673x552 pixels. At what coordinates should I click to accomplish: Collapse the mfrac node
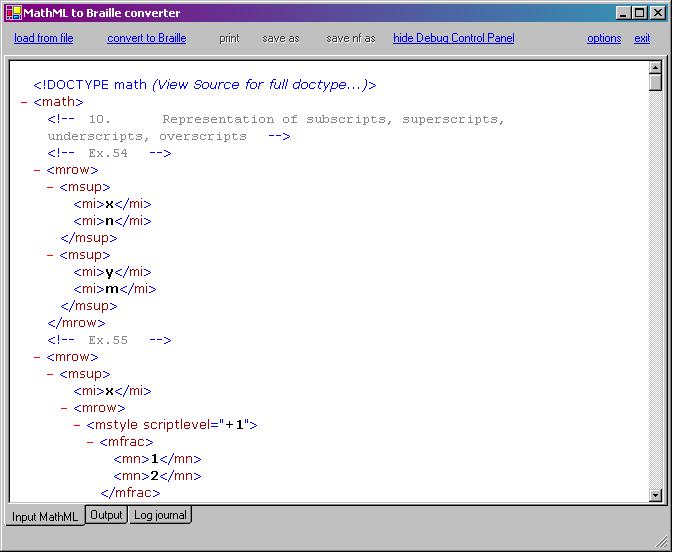(x=90, y=442)
